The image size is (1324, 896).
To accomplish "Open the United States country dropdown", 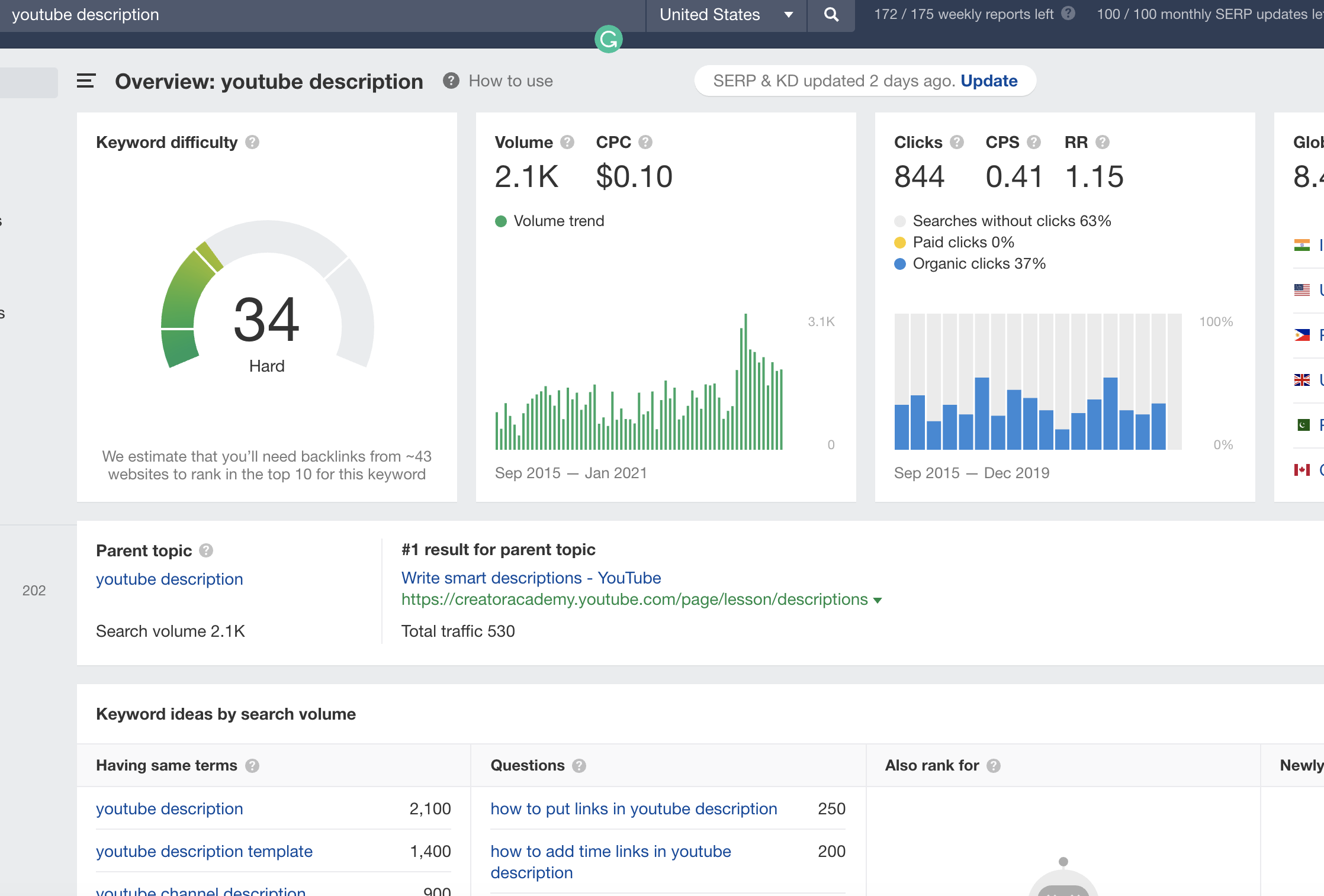I will pos(726,15).
